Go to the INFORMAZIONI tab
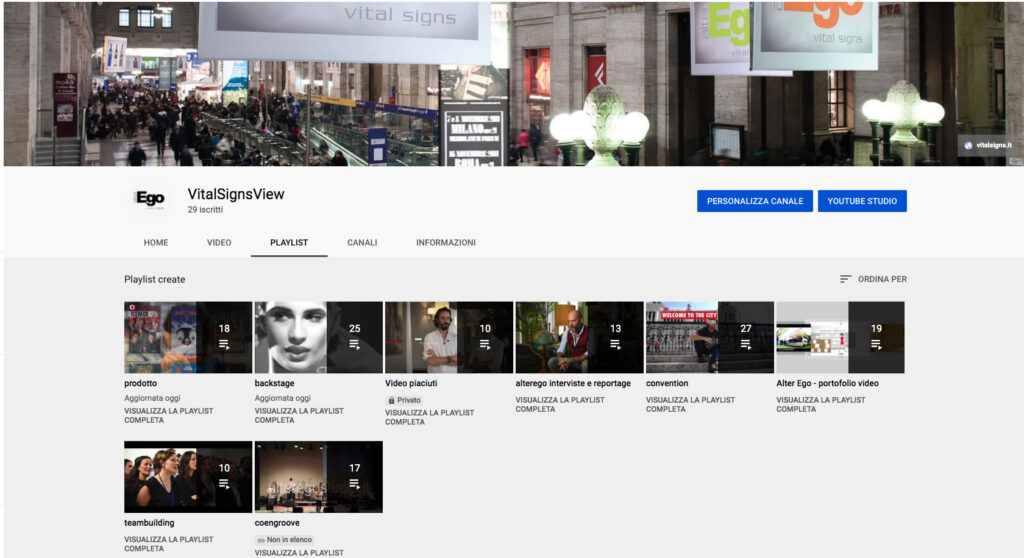The width and height of the screenshot is (1024, 558). click(x=445, y=242)
